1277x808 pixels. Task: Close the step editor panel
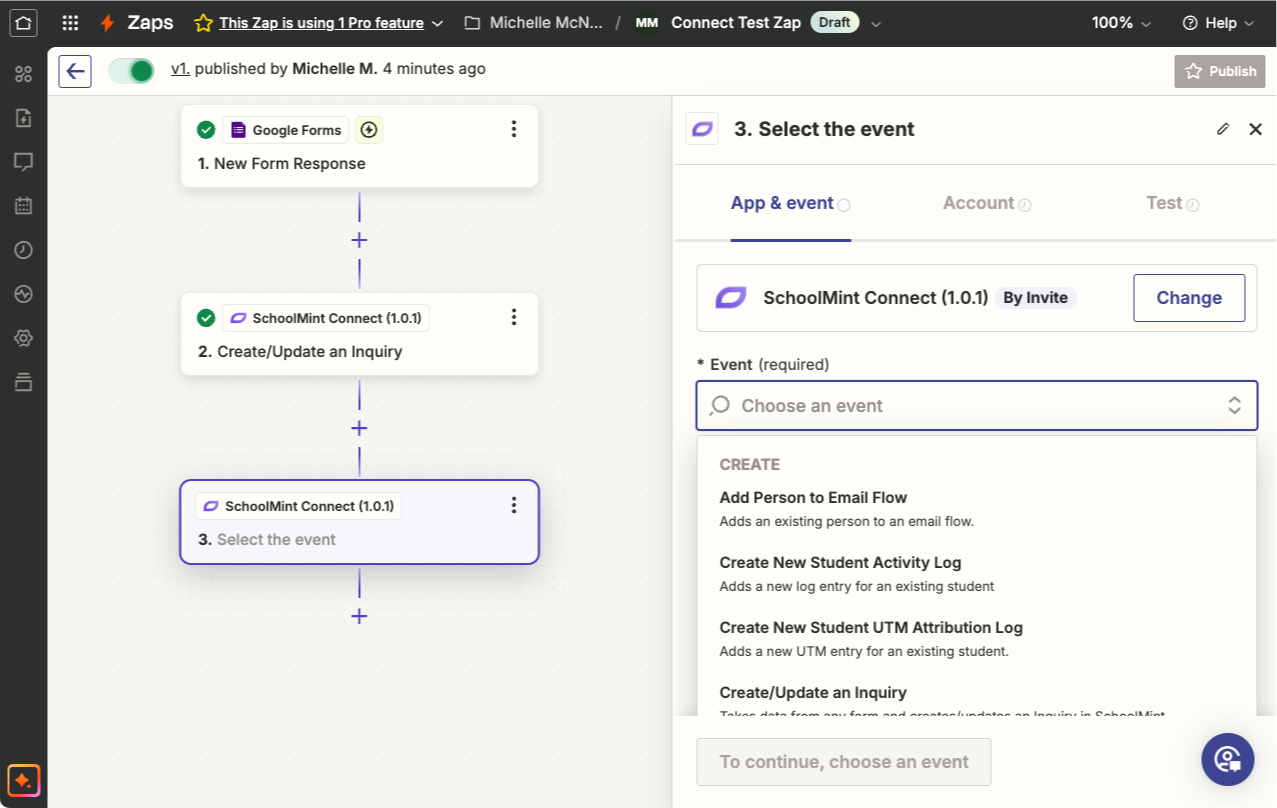[x=1256, y=129]
